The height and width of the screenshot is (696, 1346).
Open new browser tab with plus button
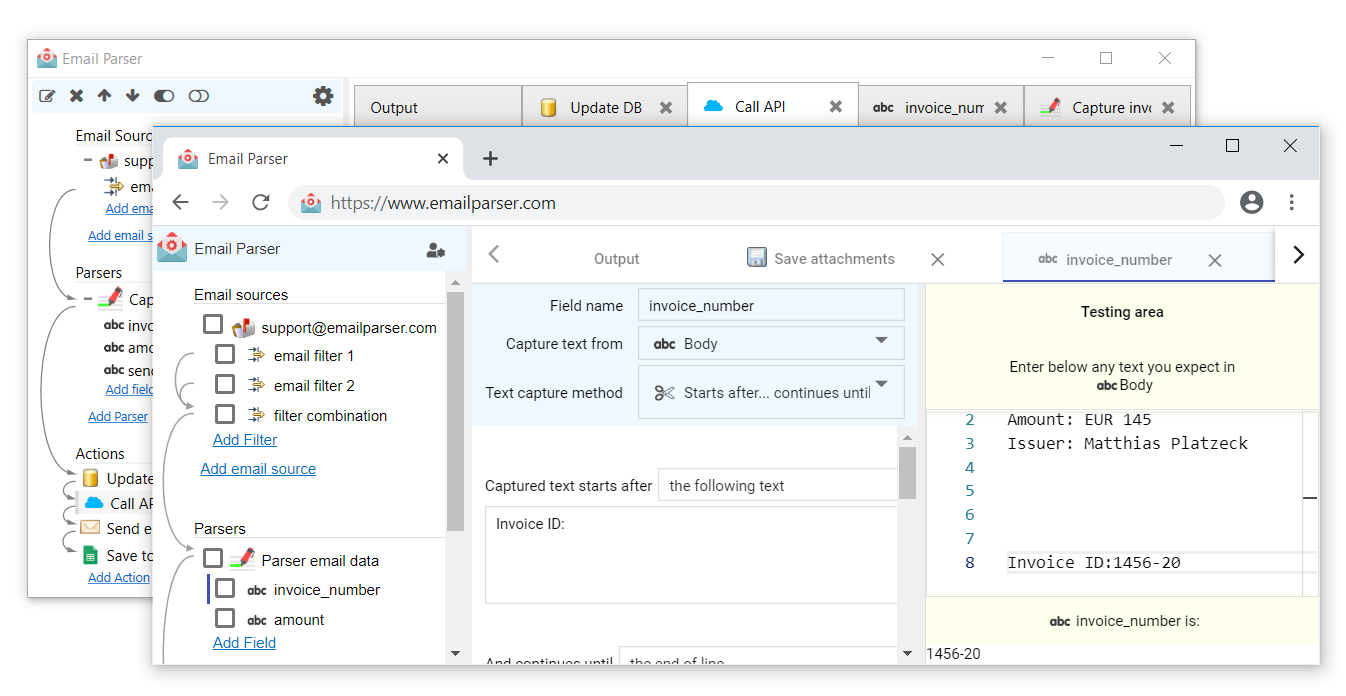coord(490,158)
